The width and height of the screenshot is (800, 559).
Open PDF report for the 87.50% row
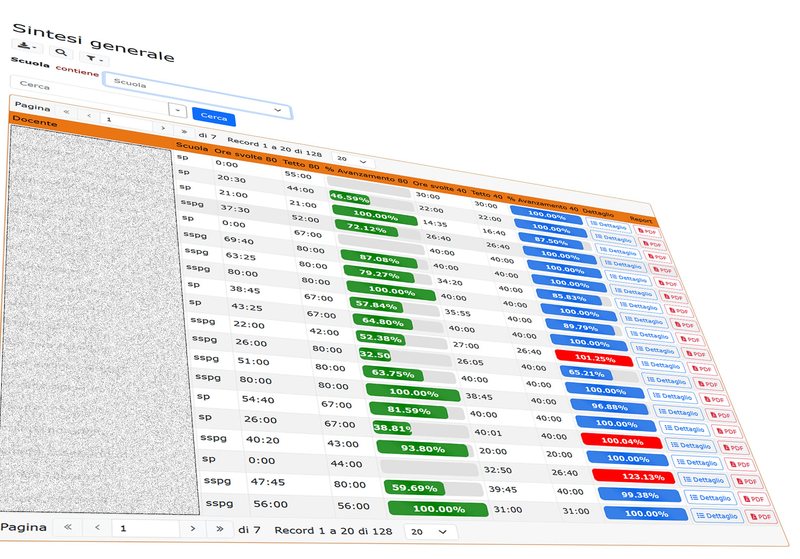657,257
